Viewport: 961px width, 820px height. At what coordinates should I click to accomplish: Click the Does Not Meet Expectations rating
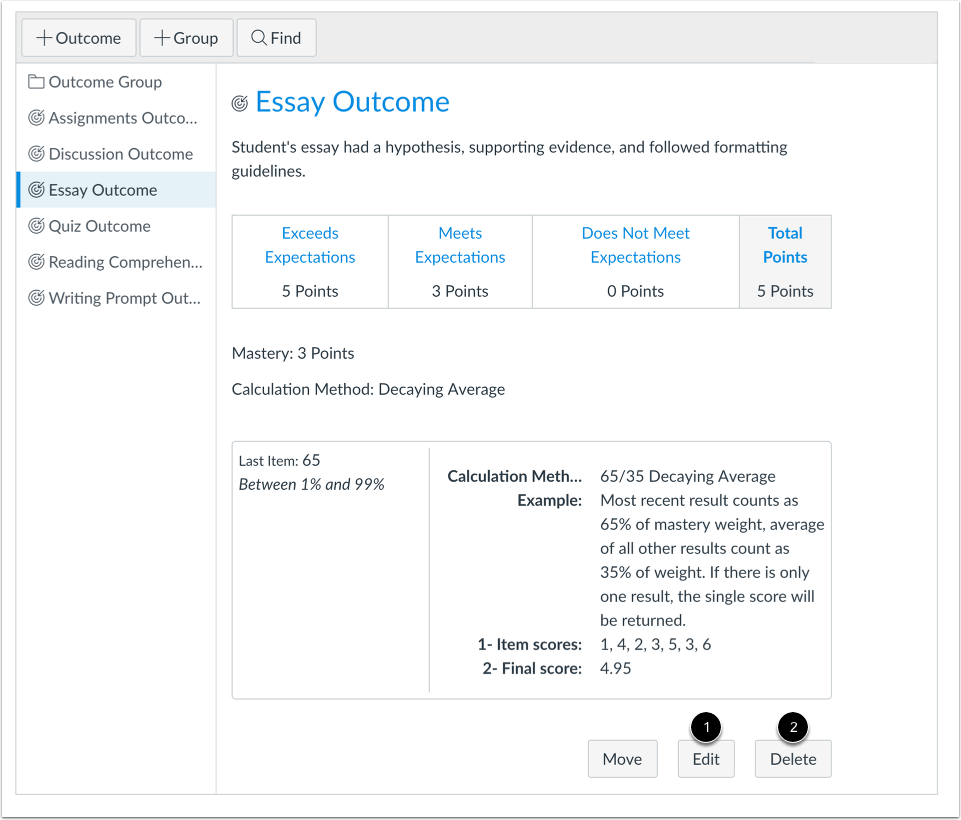point(636,245)
